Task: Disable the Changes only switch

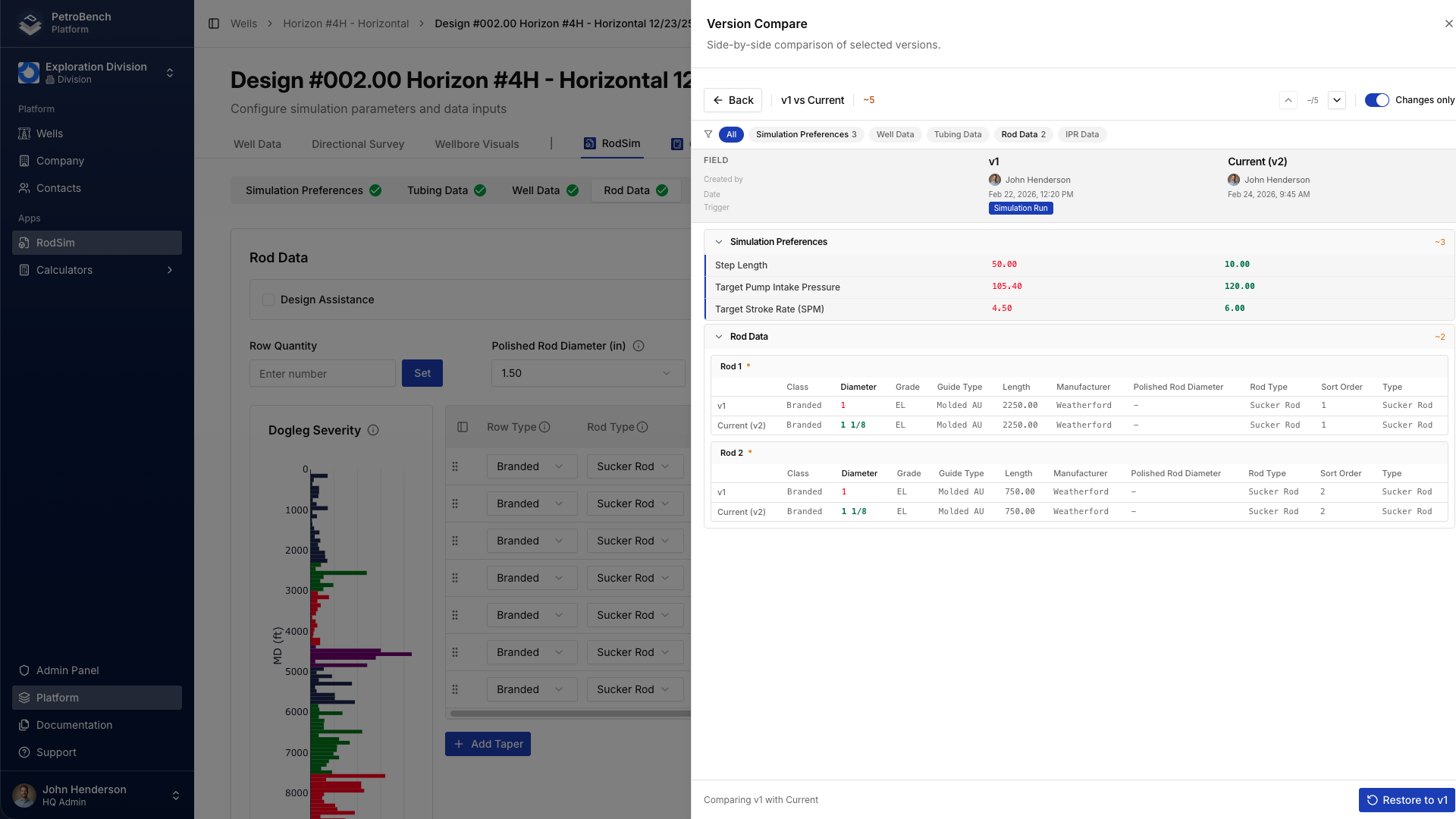Action: [x=1376, y=99]
